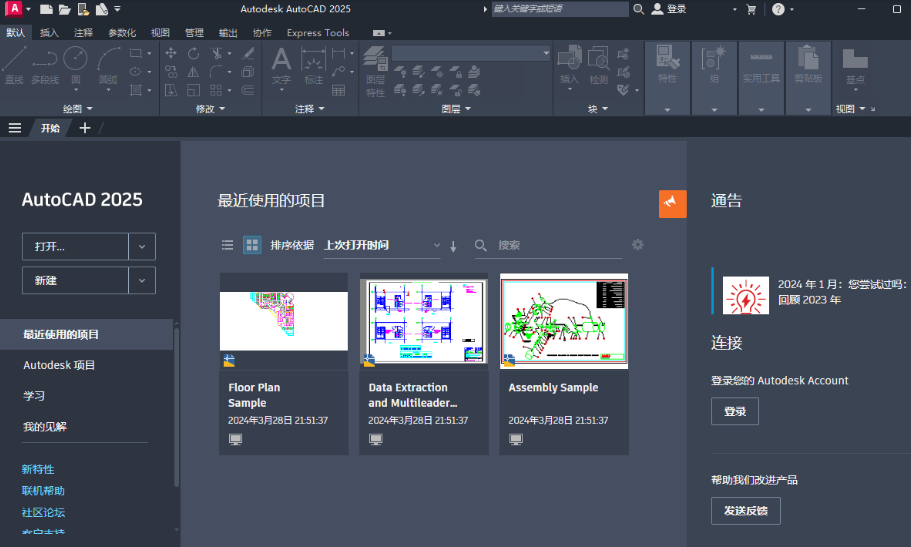Expand the Open (打开) dropdown arrow

pos(142,246)
